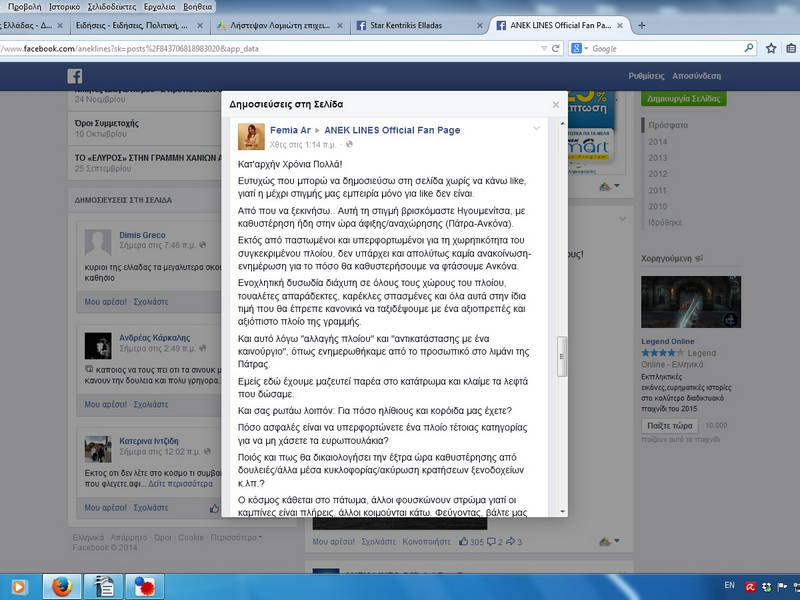Click the Αποσύνδεση link

tap(696, 76)
